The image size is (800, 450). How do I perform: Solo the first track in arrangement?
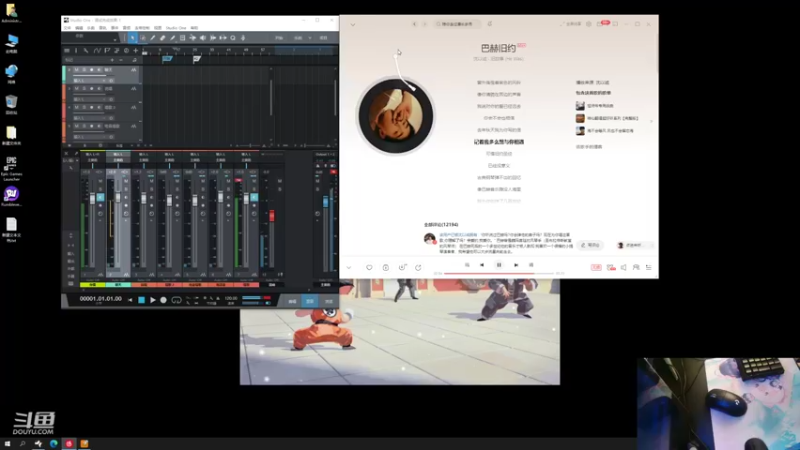coord(84,70)
